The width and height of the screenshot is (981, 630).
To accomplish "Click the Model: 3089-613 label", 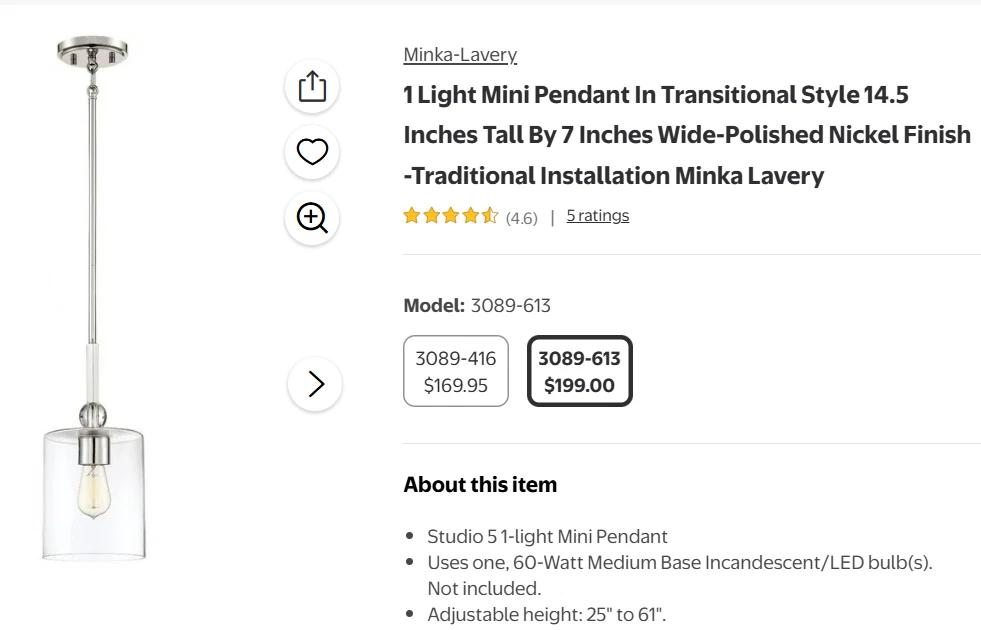I will coord(477,306).
